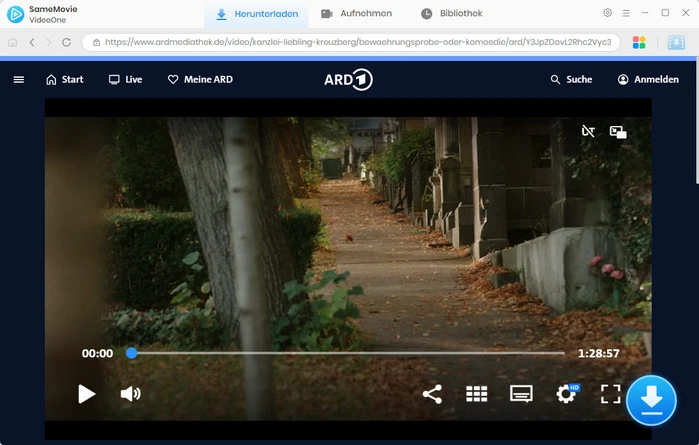Click the download panel icon in address bar
Screen dimensions: 699x445
tap(676, 42)
